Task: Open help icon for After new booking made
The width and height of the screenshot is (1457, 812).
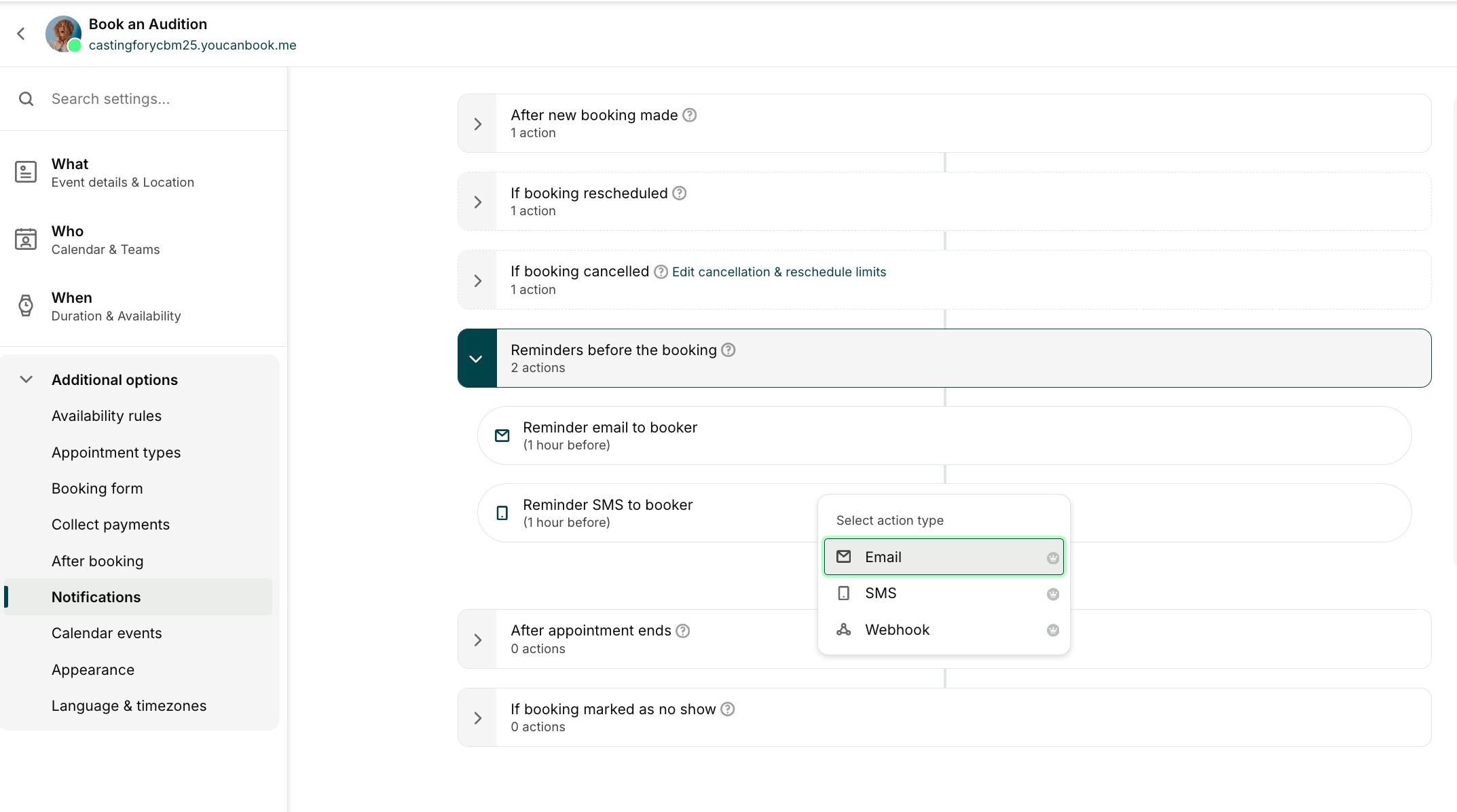Action: [x=689, y=115]
